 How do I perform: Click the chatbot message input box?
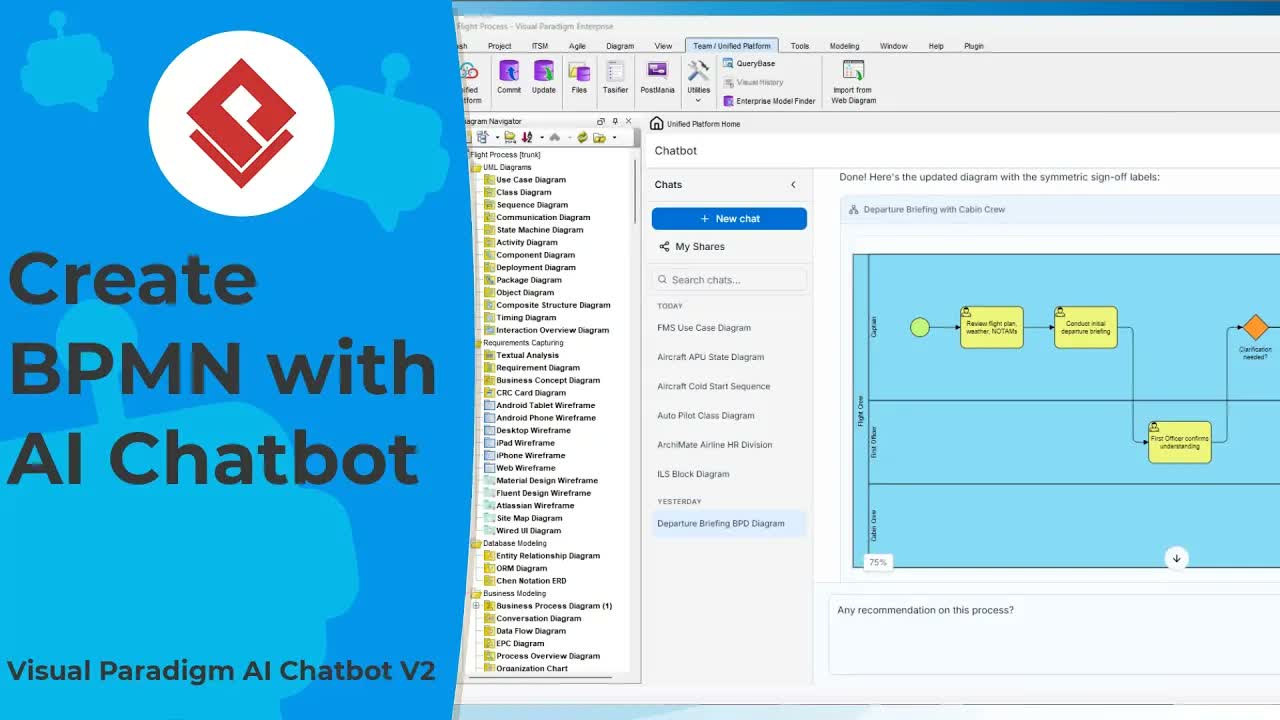pos(1054,635)
